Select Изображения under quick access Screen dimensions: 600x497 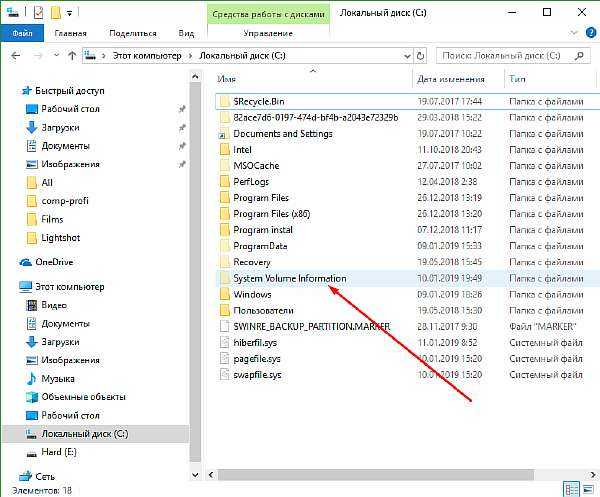pos(70,164)
